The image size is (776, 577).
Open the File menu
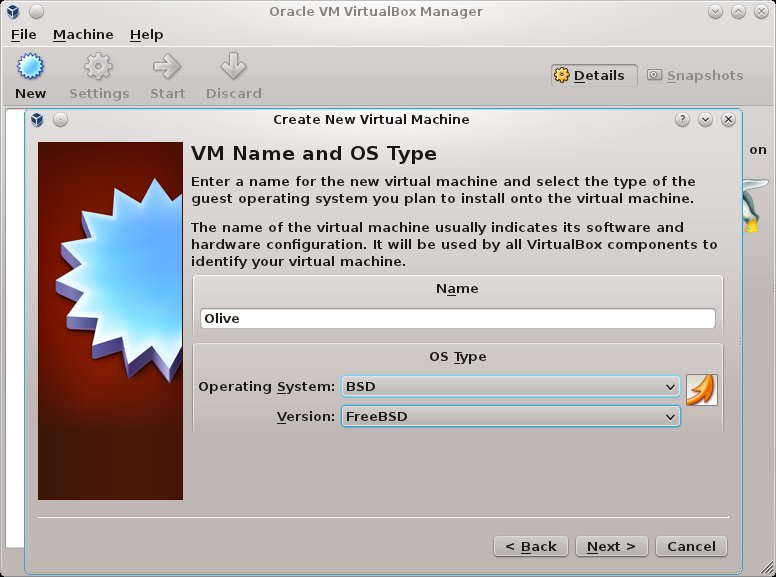23,35
